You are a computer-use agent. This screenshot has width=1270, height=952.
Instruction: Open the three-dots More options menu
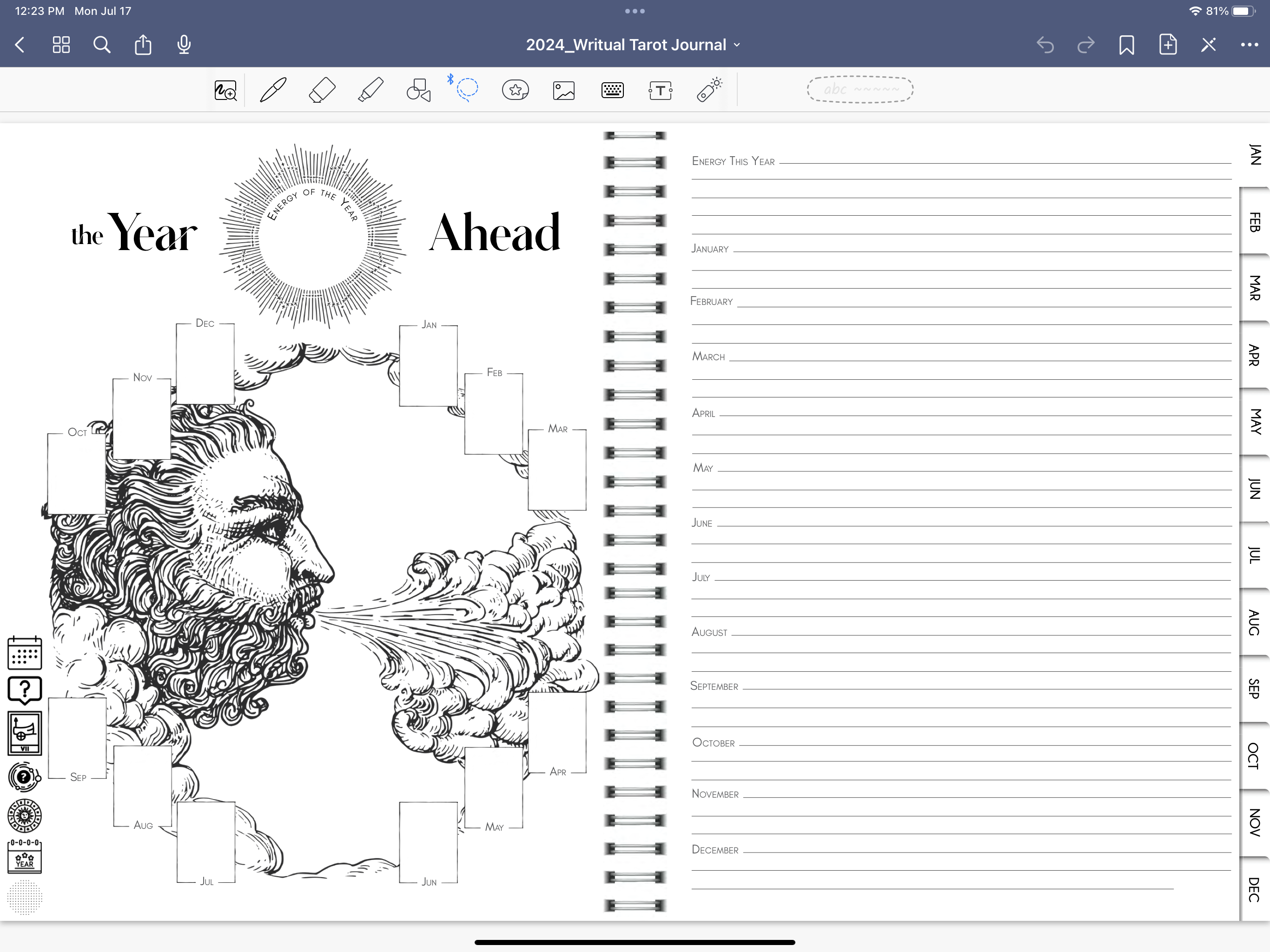coord(1250,45)
